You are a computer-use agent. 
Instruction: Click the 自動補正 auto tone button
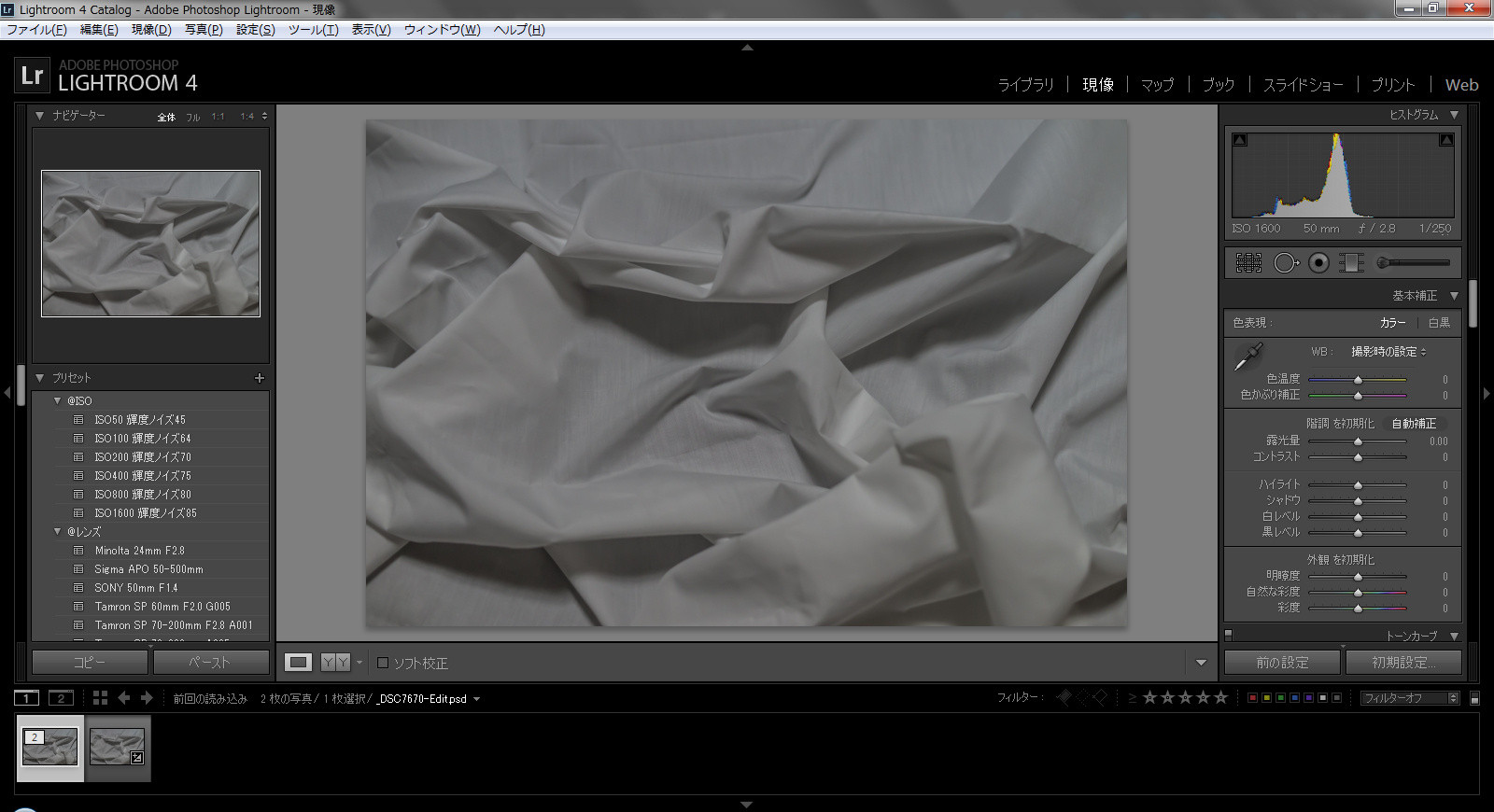(x=1414, y=424)
